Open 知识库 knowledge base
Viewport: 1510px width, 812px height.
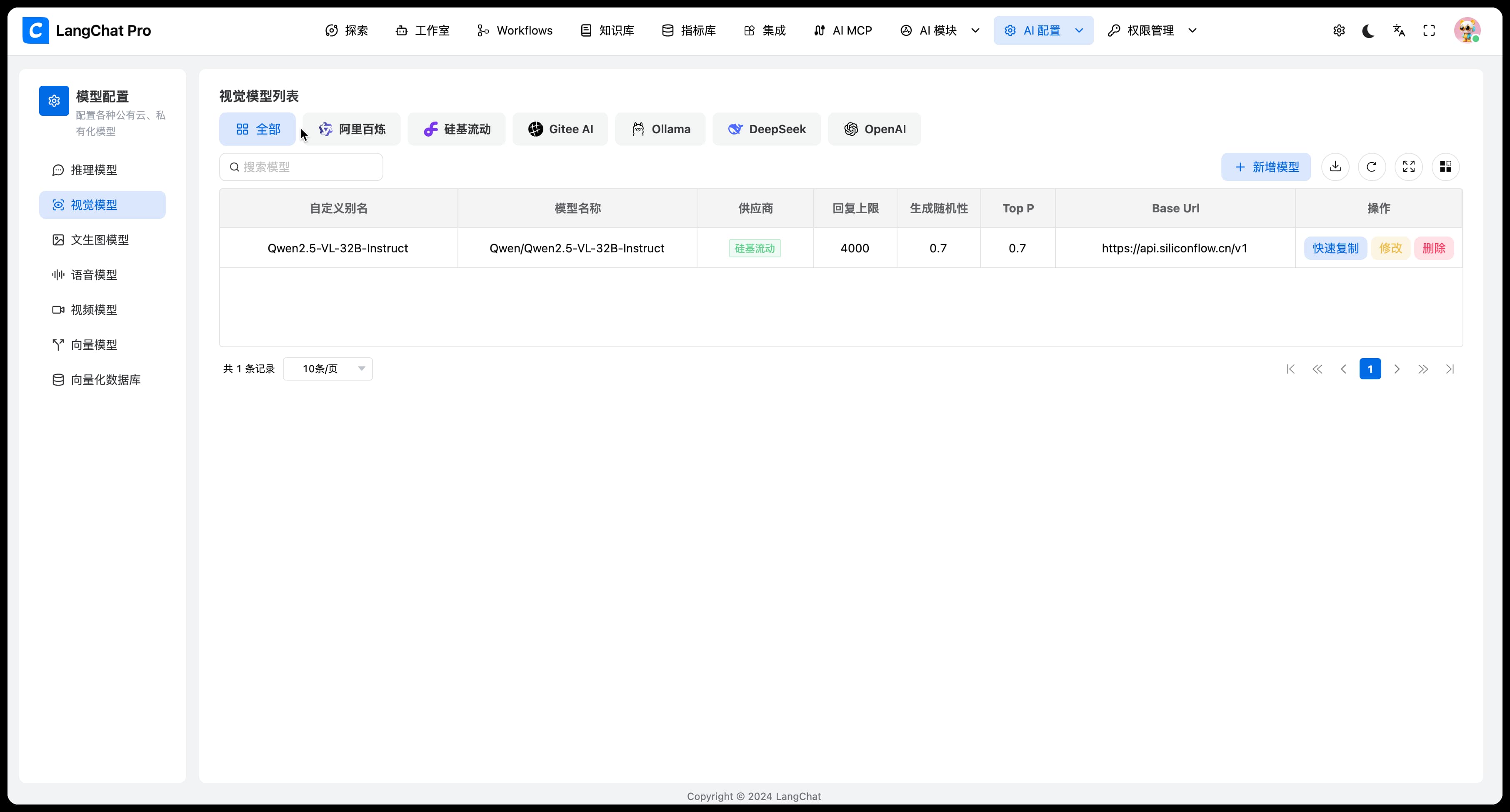click(607, 30)
